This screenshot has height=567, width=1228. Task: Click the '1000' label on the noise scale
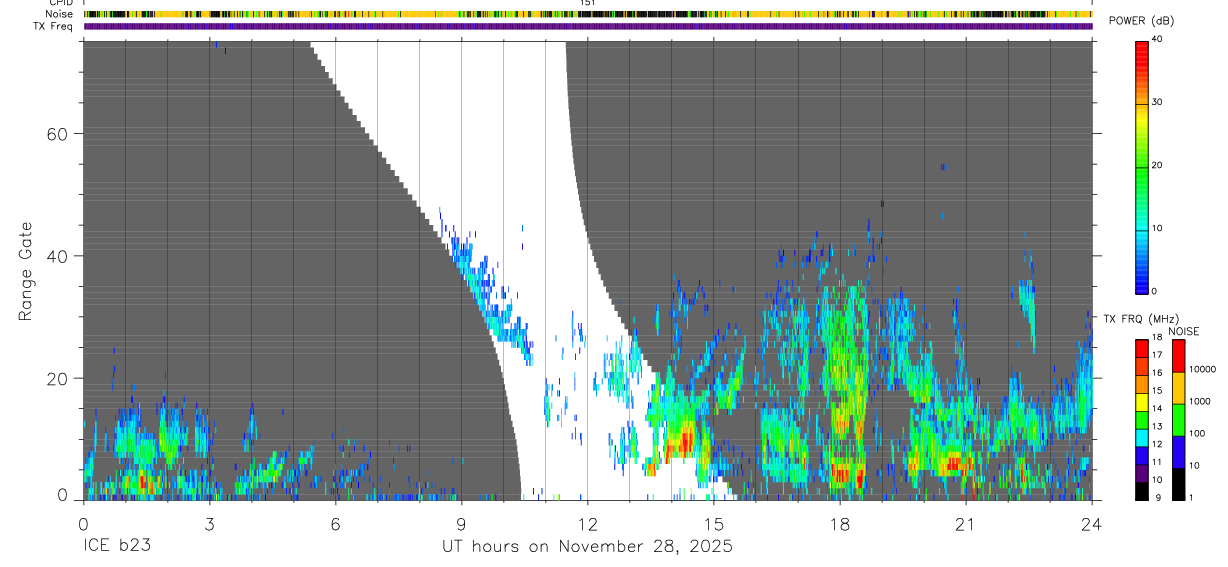[1201, 401]
